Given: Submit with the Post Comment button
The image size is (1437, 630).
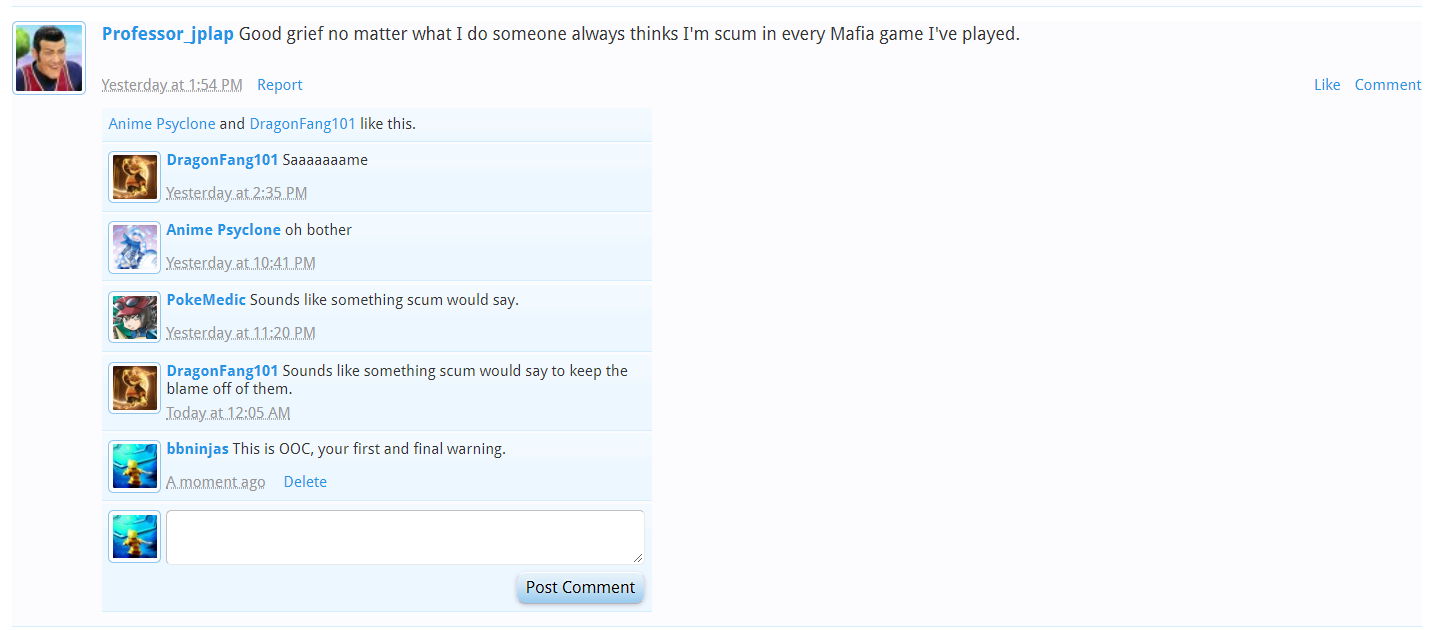Looking at the screenshot, I should point(580,587).
